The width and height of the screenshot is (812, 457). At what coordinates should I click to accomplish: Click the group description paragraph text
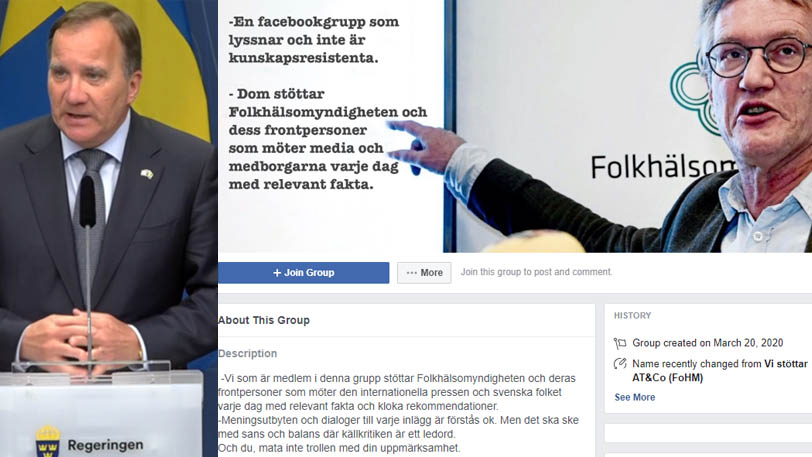pyautogui.click(x=398, y=413)
